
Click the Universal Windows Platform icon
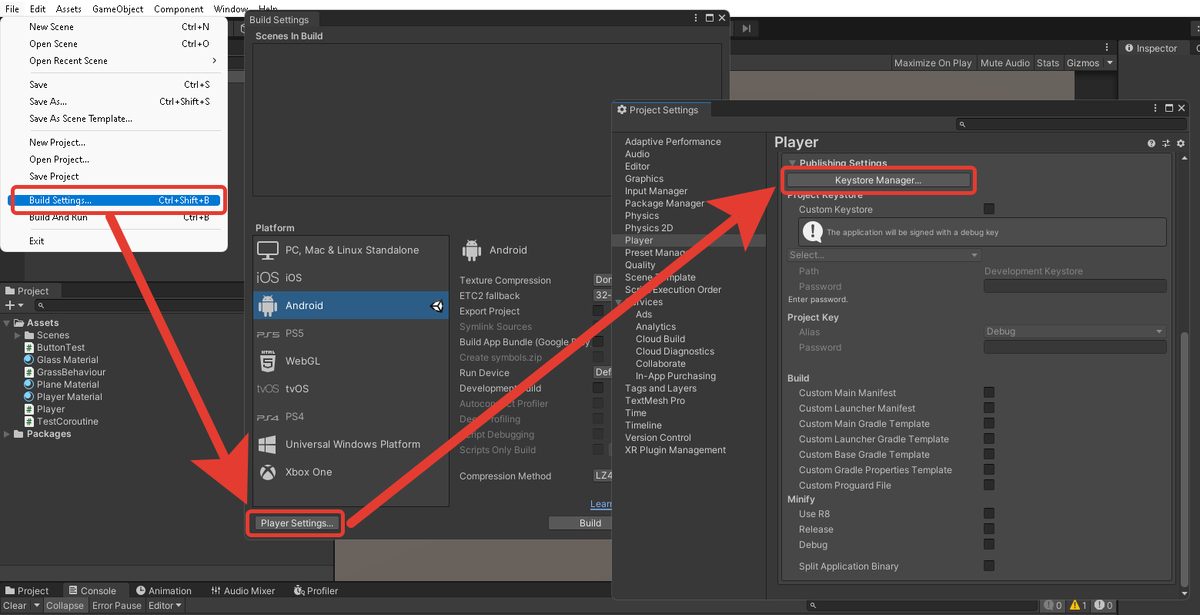267,444
